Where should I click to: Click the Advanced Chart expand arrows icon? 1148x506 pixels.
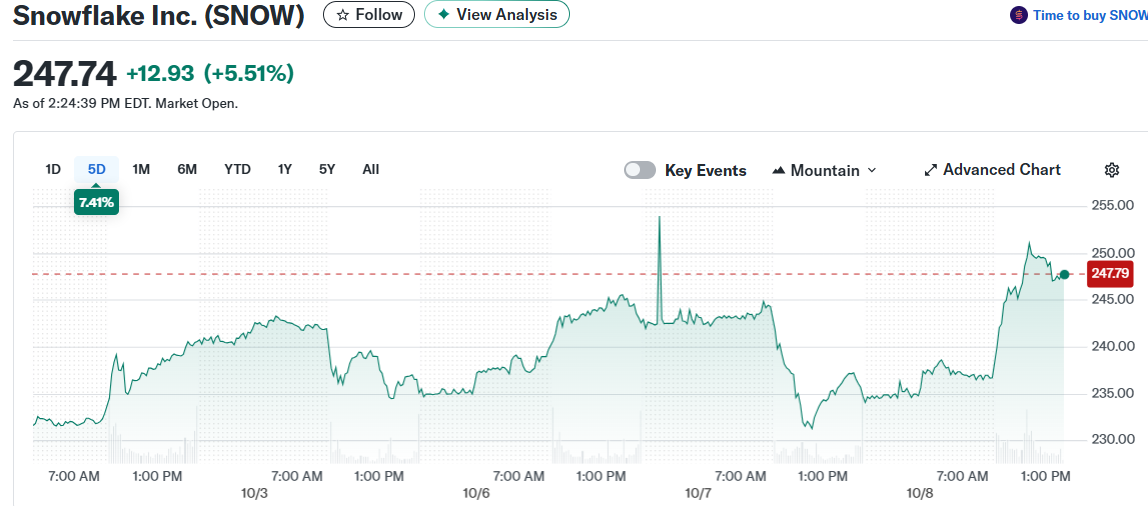point(931,170)
